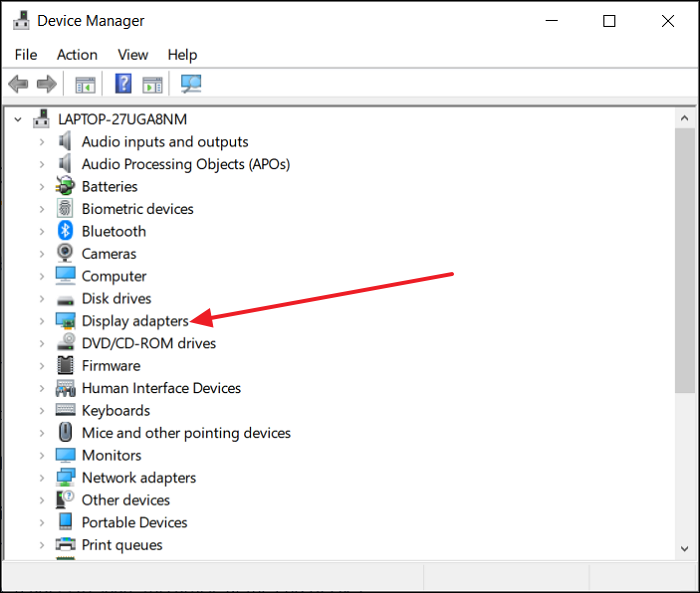
Task: Select Mice and other pointing devices
Action: click(186, 433)
